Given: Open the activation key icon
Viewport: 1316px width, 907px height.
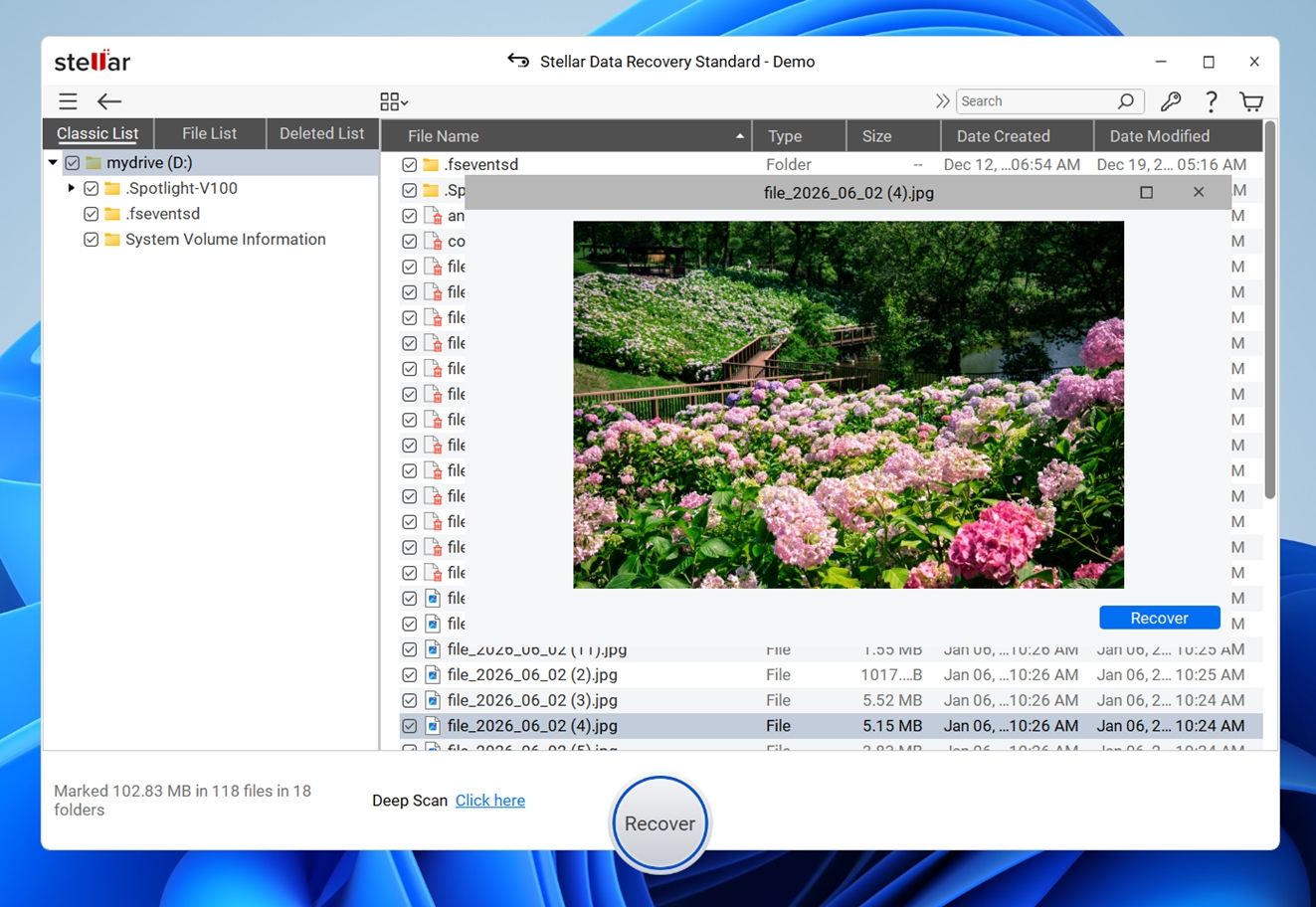Looking at the screenshot, I should (x=1171, y=100).
